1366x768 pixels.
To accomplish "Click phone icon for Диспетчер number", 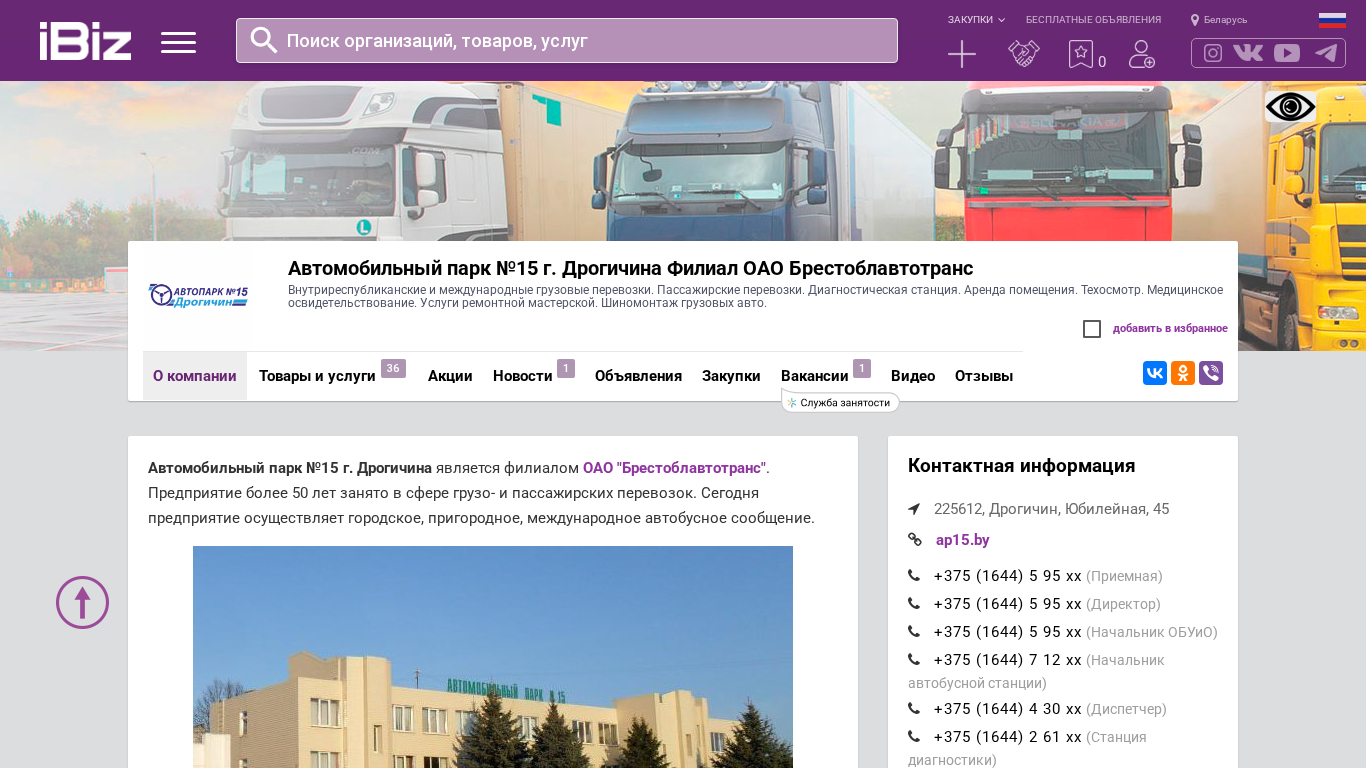I will pyautogui.click(x=914, y=709).
